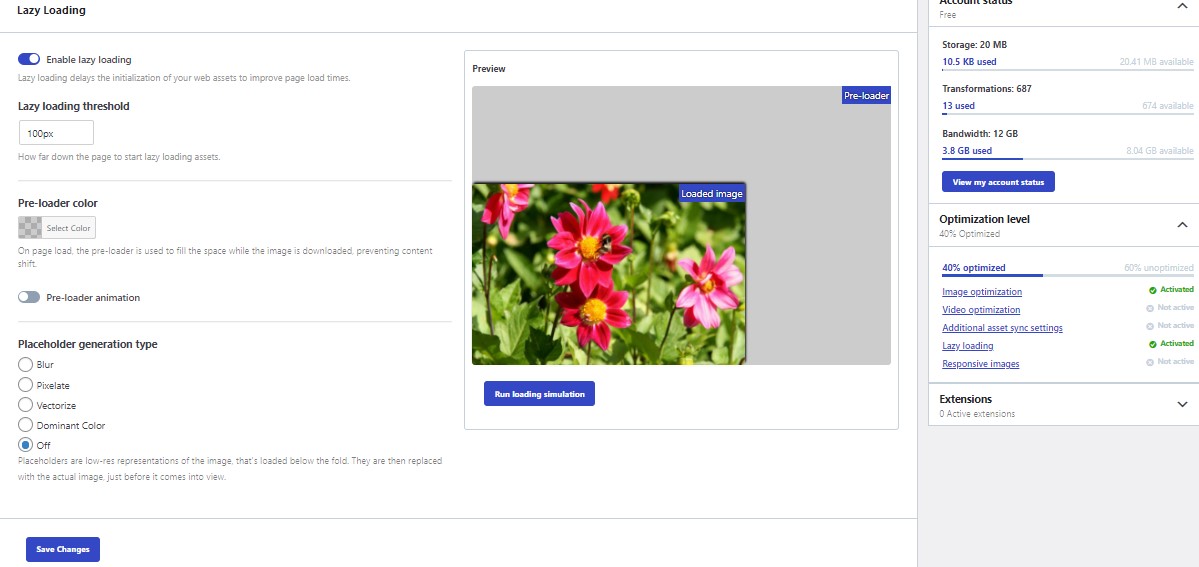1199x567 pixels.
Task: Click the Bandwidth: 12 GB label
Action: pyautogui.click(x=980, y=133)
